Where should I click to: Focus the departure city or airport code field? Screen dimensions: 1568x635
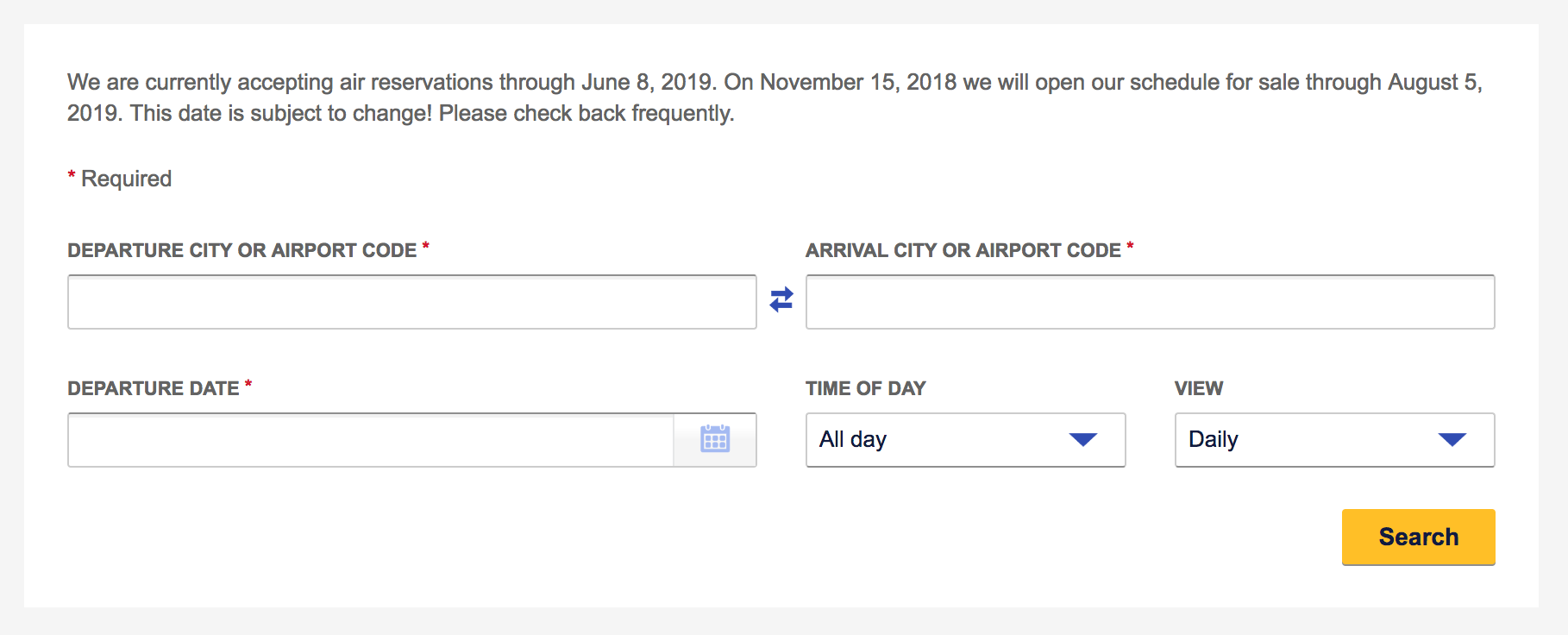pyautogui.click(x=412, y=302)
